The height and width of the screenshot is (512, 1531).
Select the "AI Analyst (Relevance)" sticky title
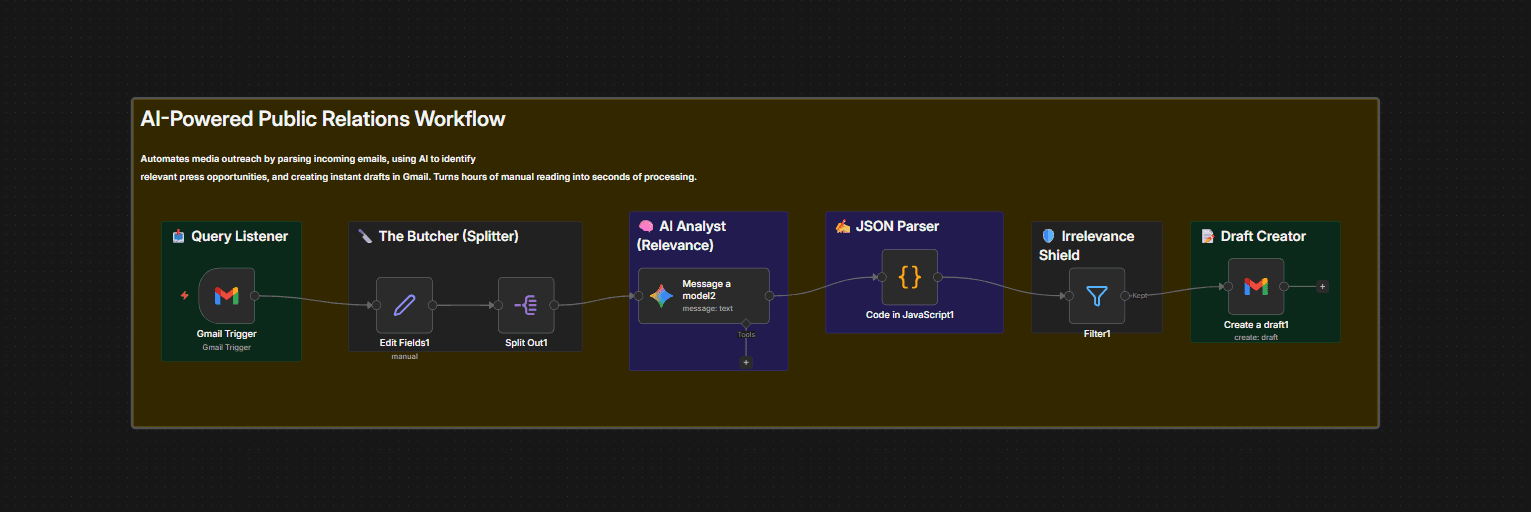682,235
